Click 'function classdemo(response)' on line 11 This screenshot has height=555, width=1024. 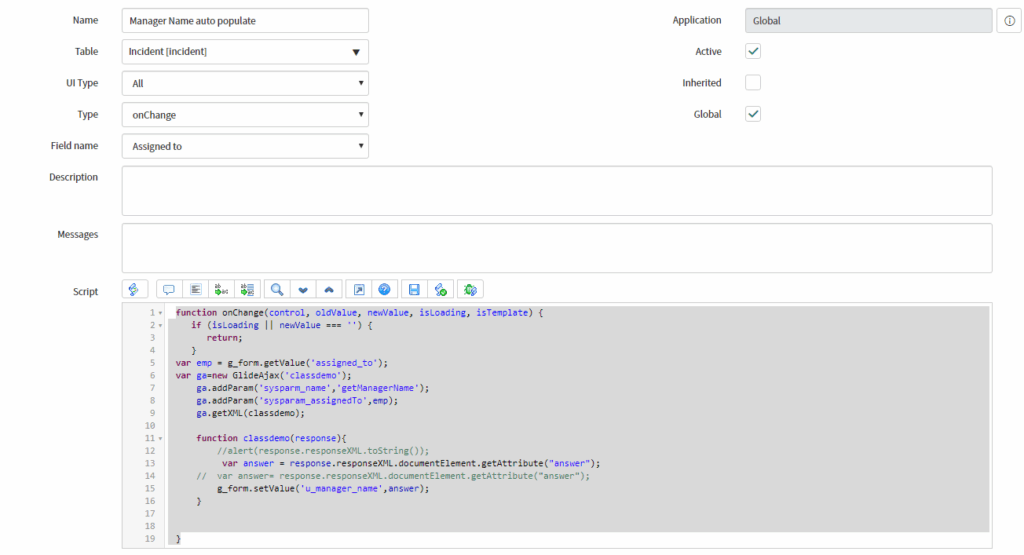(x=268, y=438)
